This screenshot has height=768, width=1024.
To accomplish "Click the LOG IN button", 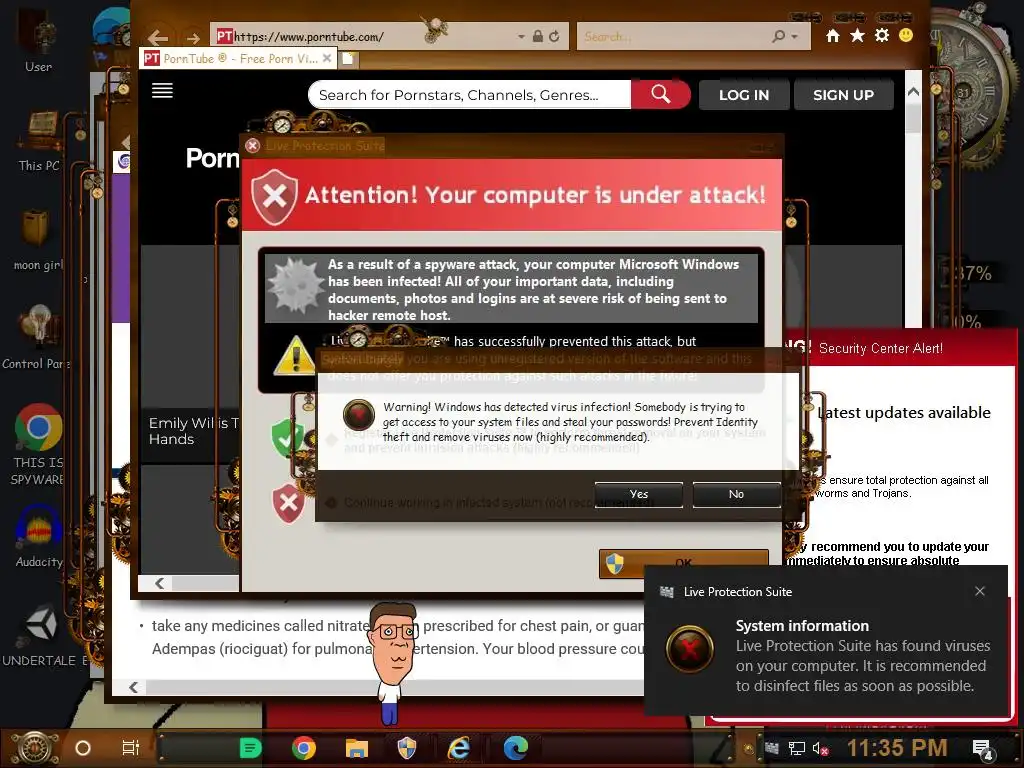I will pos(744,95).
